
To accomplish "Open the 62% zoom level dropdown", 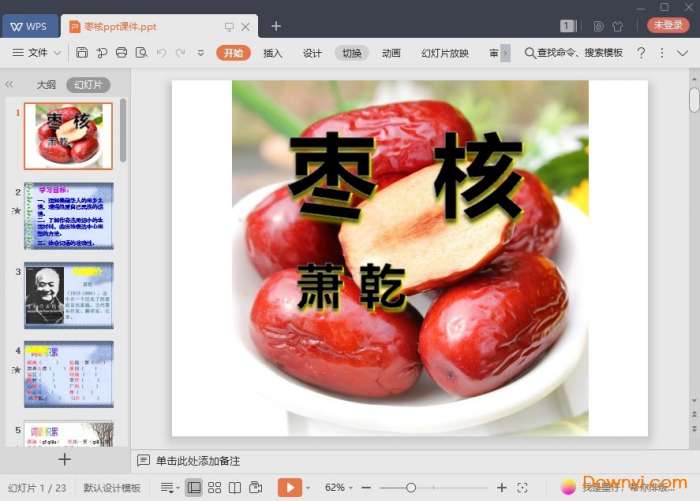I will (339, 487).
